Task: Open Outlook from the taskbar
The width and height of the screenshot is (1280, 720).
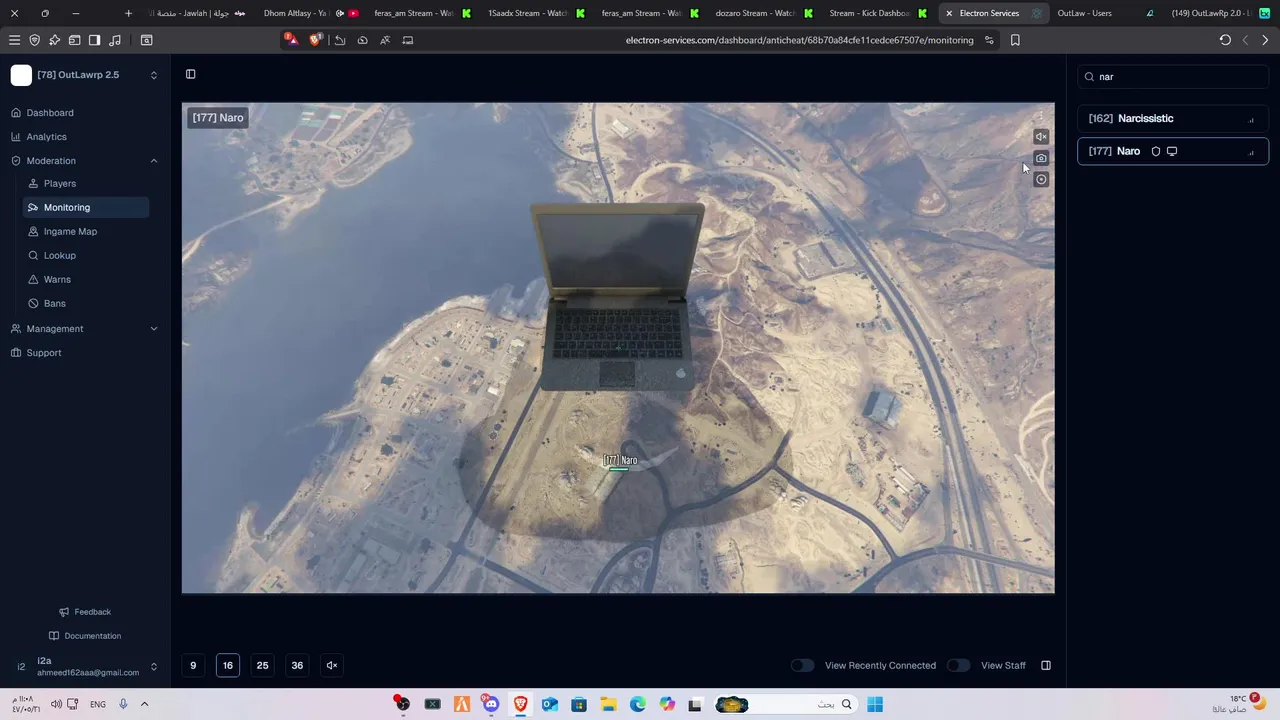Action: pyautogui.click(x=549, y=704)
